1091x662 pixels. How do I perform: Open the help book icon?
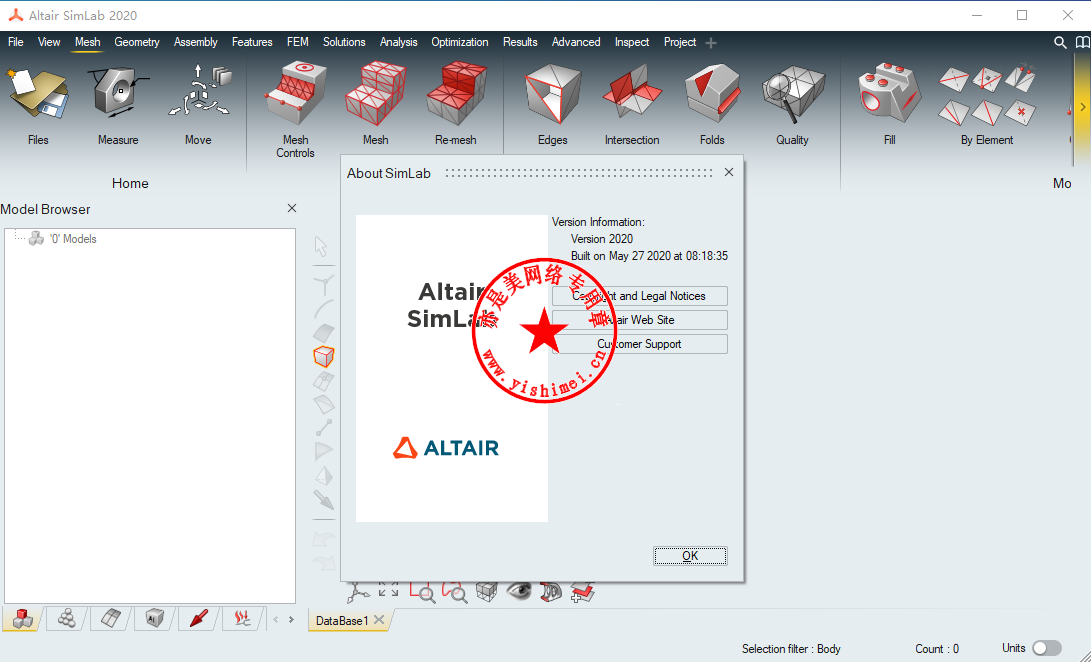(1082, 42)
